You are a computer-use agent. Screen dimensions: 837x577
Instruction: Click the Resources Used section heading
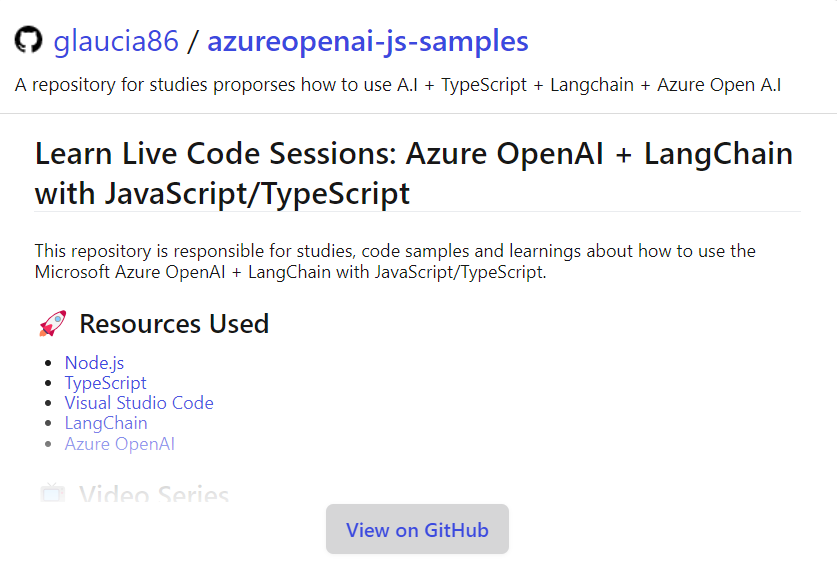pos(174,323)
